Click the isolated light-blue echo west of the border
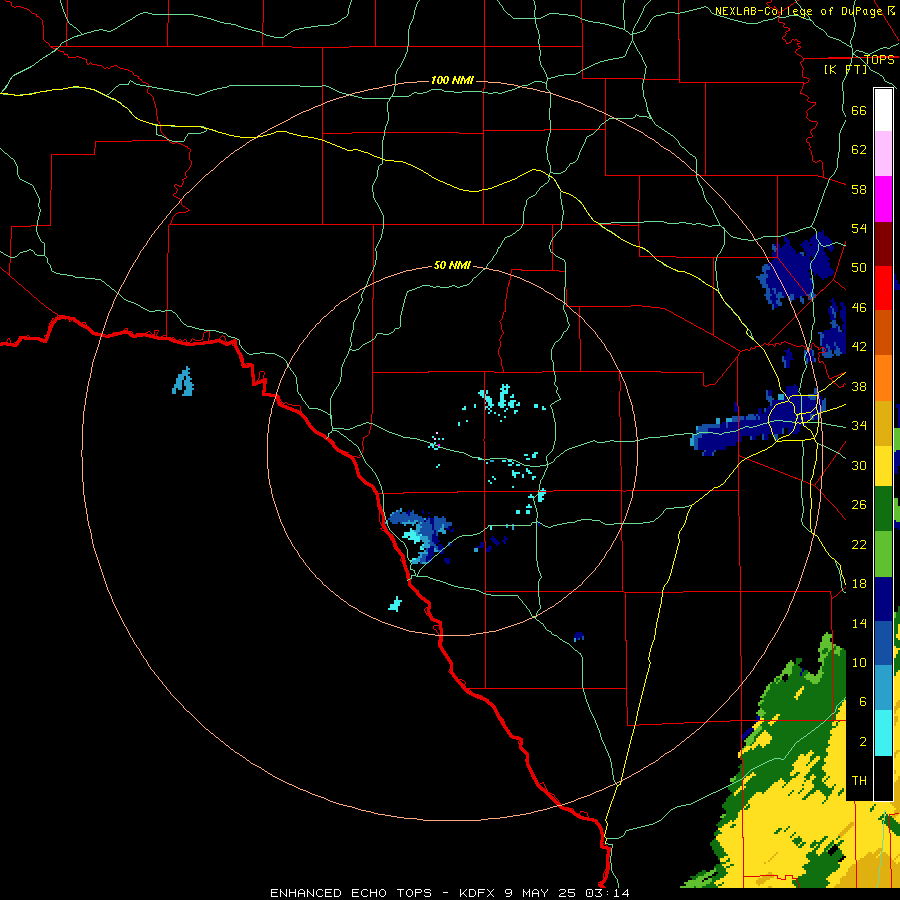Image resolution: width=900 pixels, height=900 pixels. pos(183,382)
